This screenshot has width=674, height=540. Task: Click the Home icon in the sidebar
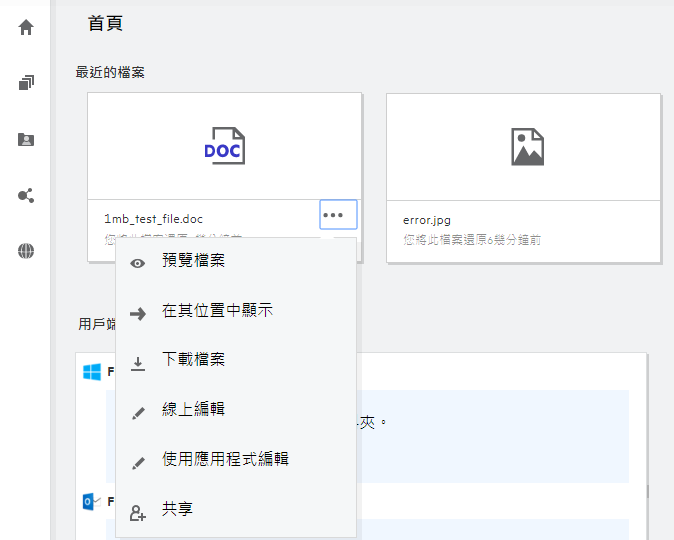click(26, 27)
